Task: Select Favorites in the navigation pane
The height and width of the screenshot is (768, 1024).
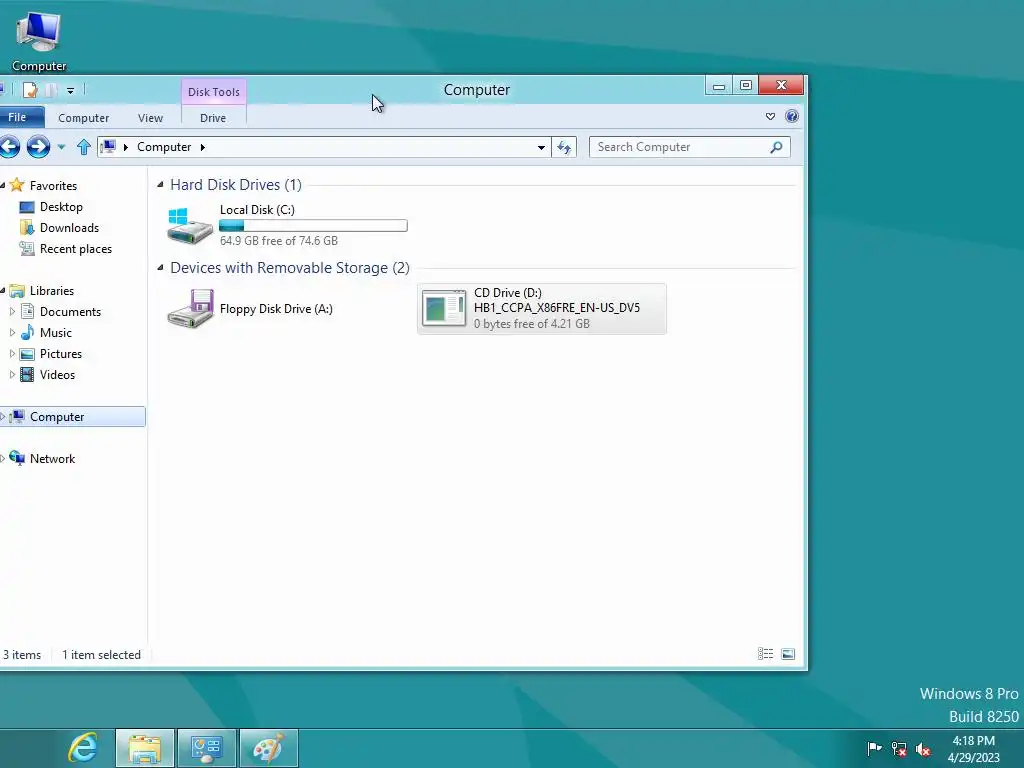Action: (x=53, y=185)
